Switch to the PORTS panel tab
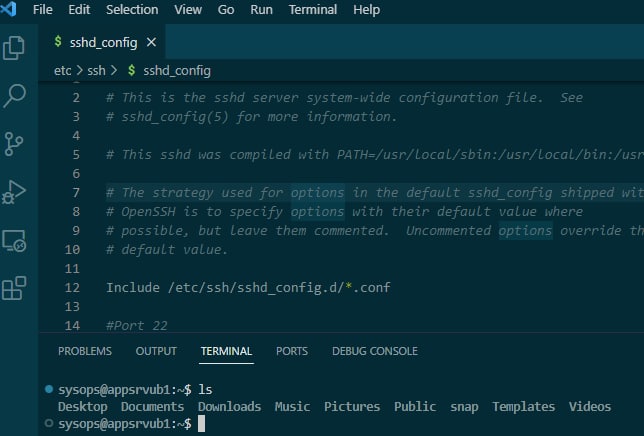The width and height of the screenshot is (644, 436). tap(292, 351)
